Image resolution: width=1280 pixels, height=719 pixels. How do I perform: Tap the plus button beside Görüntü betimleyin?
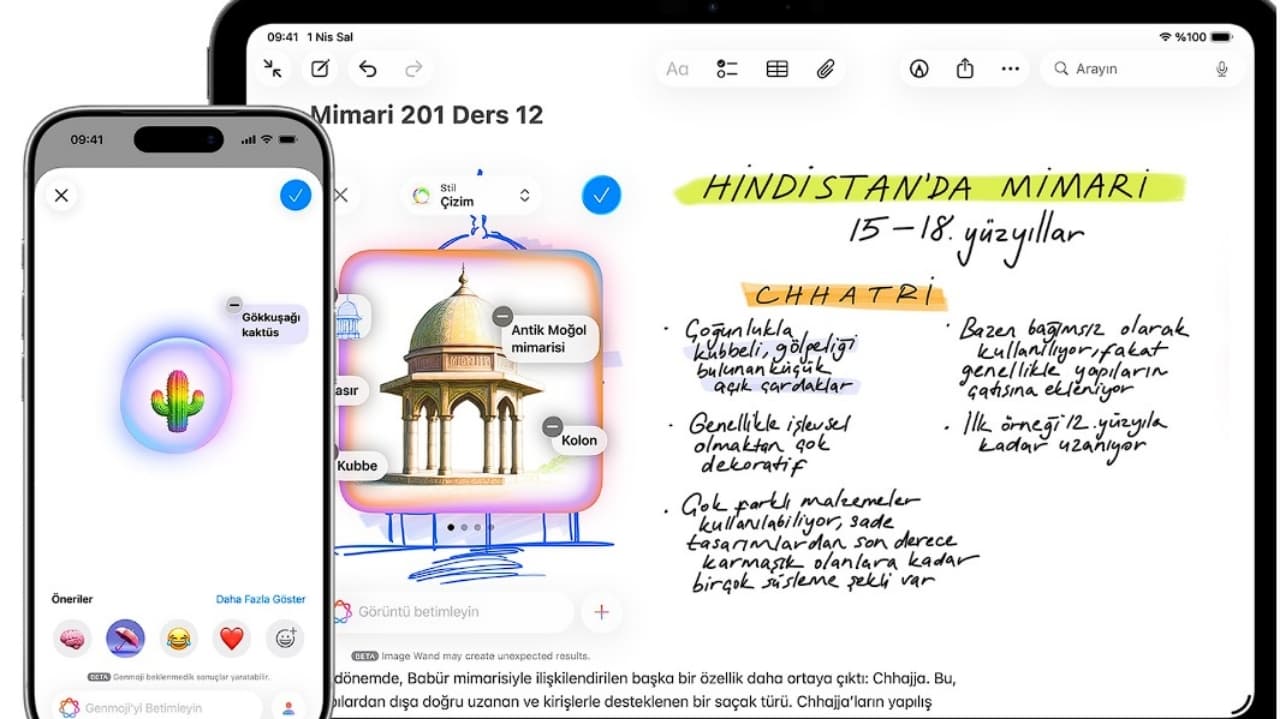tap(601, 612)
